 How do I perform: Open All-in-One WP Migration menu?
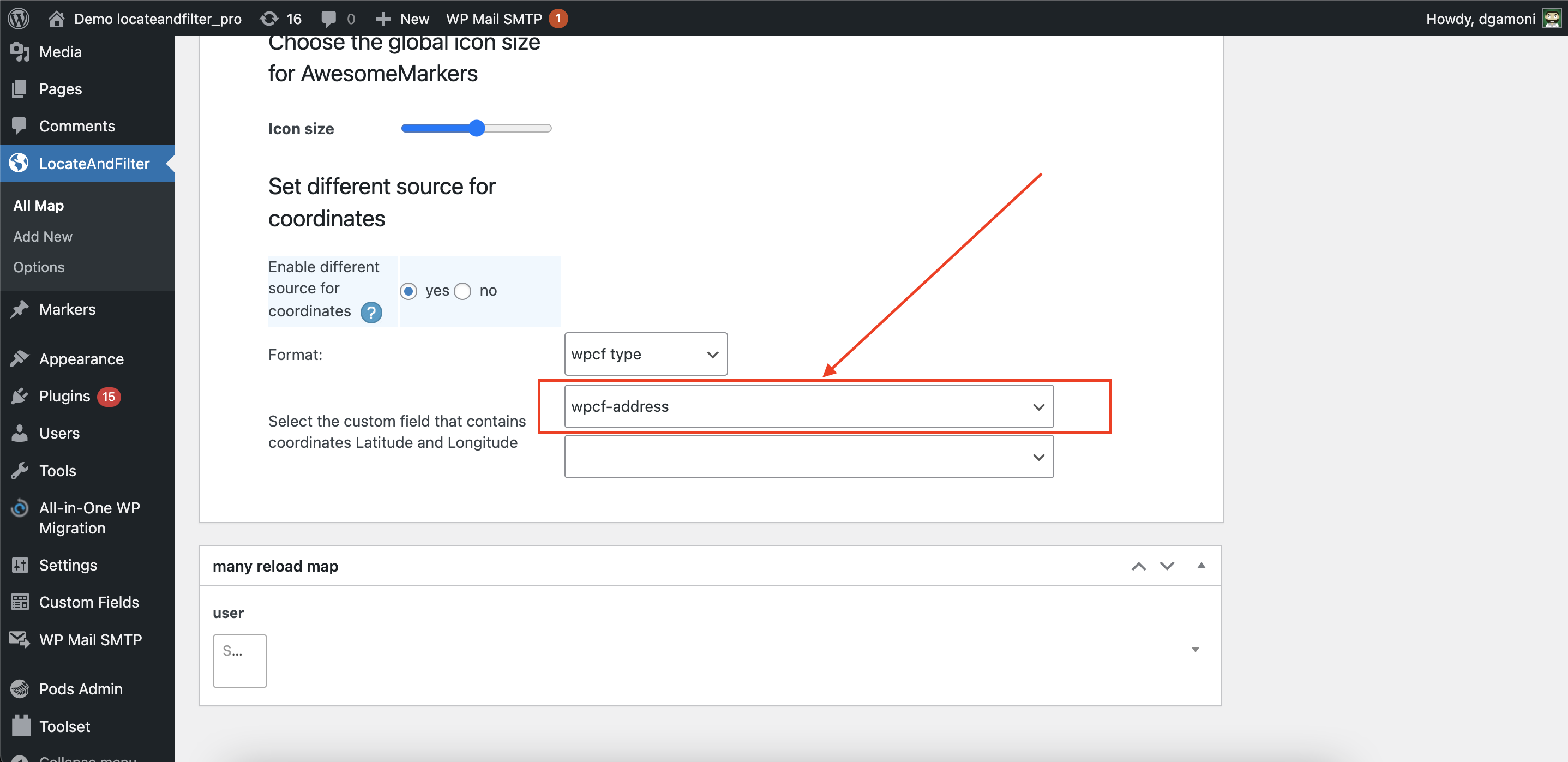click(x=89, y=517)
